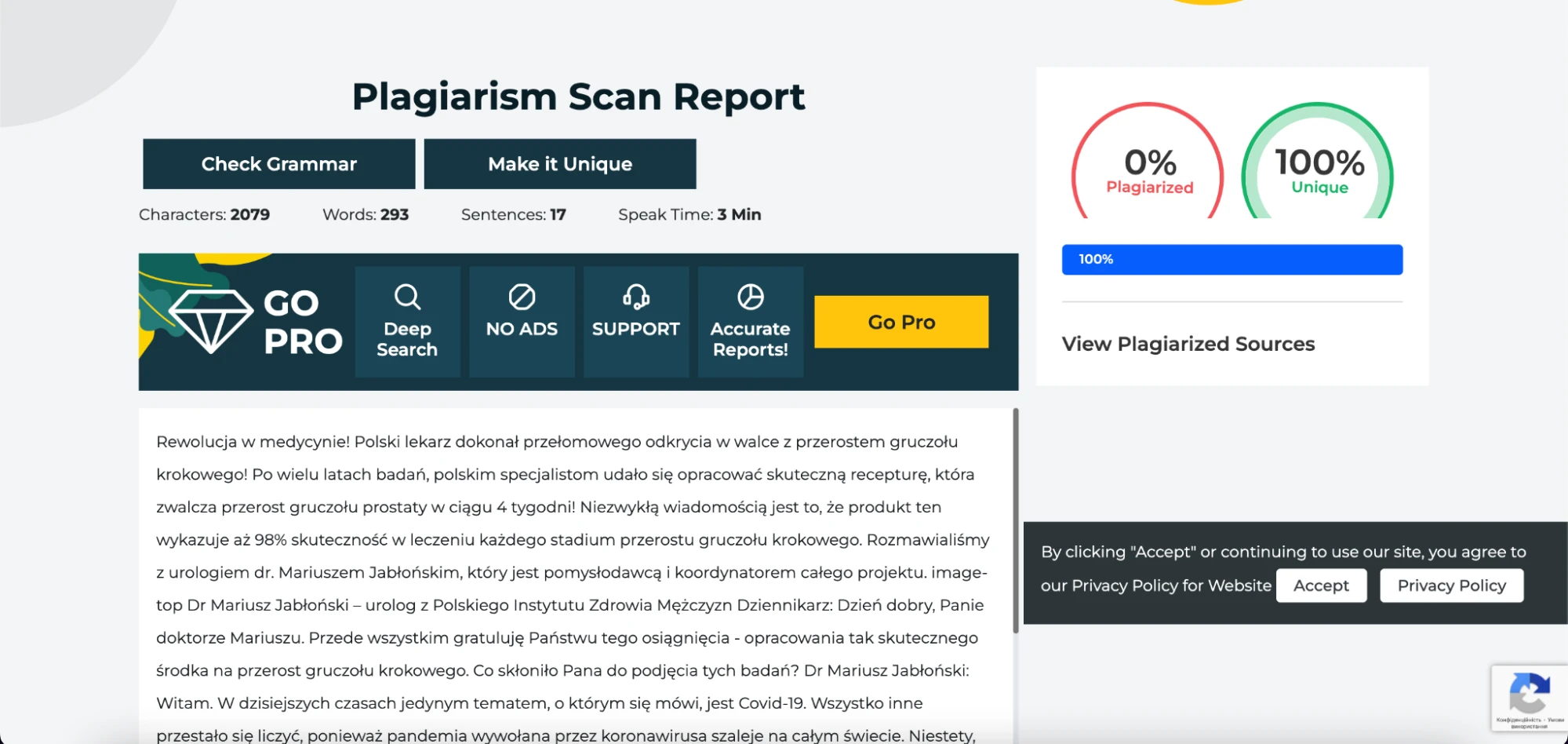Click the 100% Unique green gauge

click(x=1318, y=161)
